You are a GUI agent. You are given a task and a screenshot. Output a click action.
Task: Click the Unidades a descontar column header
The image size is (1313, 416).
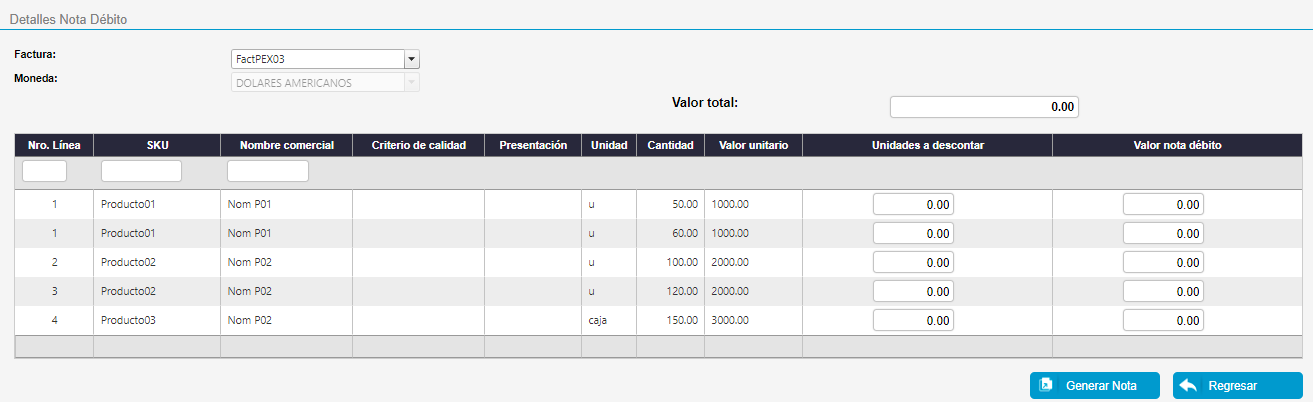click(927, 145)
